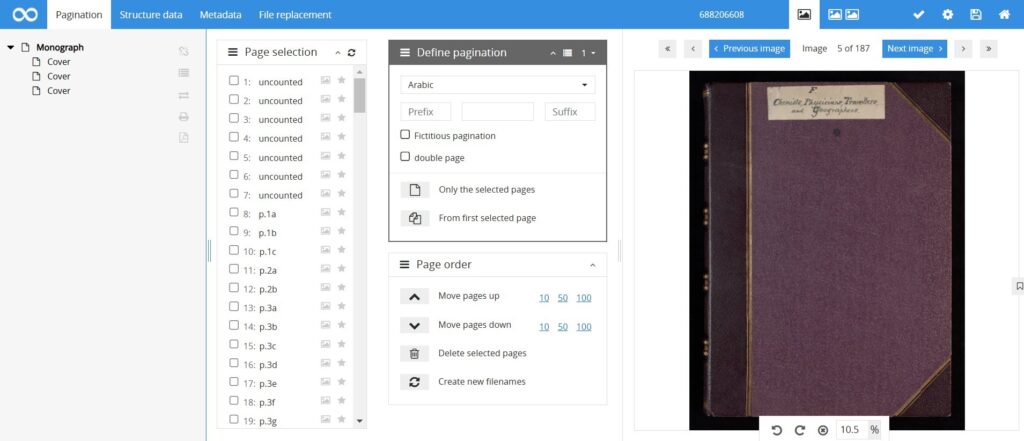Open the Pagination tab
This screenshot has width=1024, height=441.
tap(79, 14)
